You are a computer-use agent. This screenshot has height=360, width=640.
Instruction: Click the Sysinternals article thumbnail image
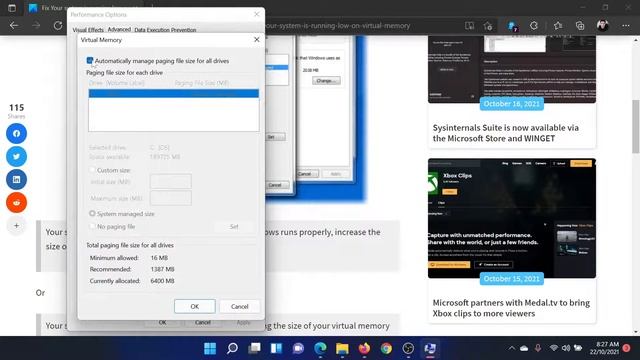click(512, 69)
